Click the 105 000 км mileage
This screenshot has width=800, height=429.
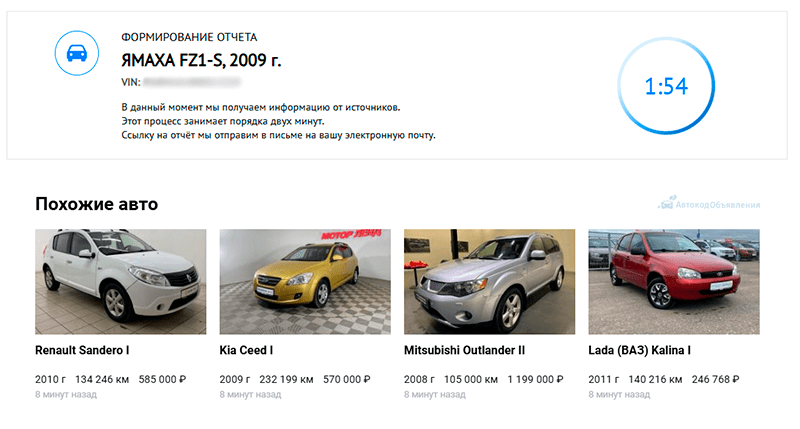tap(471, 380)
